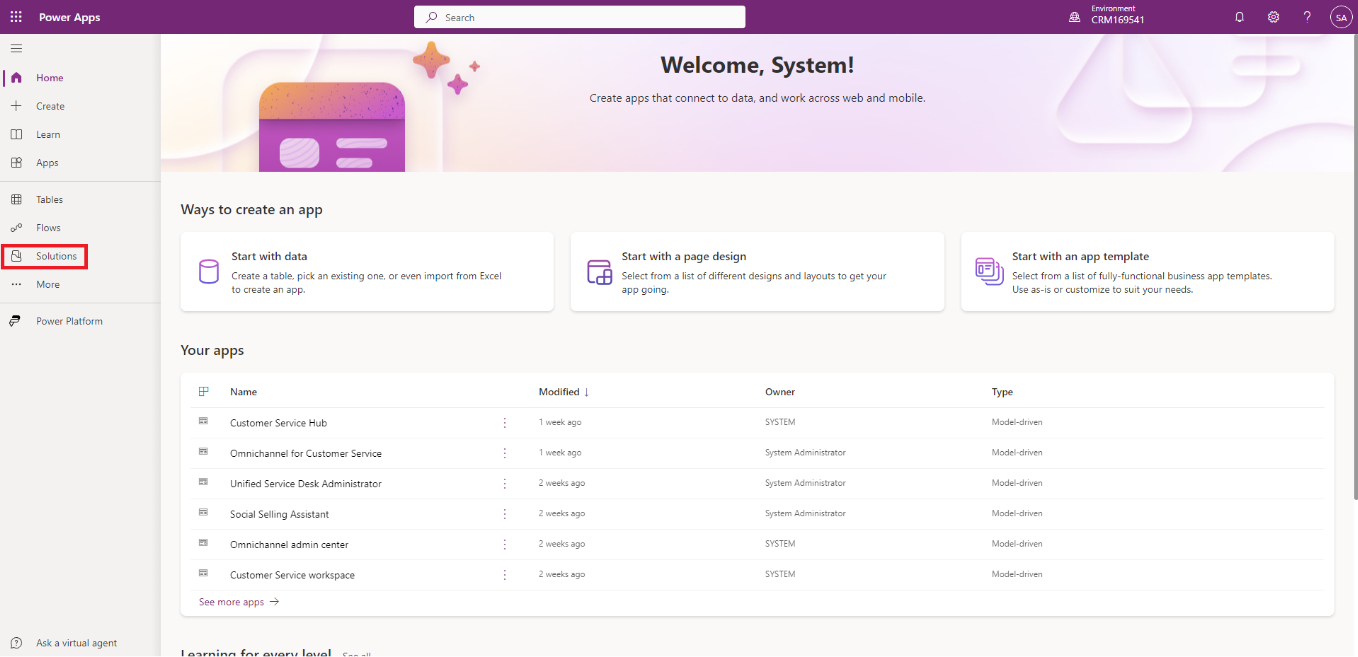Sort apps by the Modified column
Image resolution: width=1358 pixels, height=657 pixels.
click(x=564, y=392)
